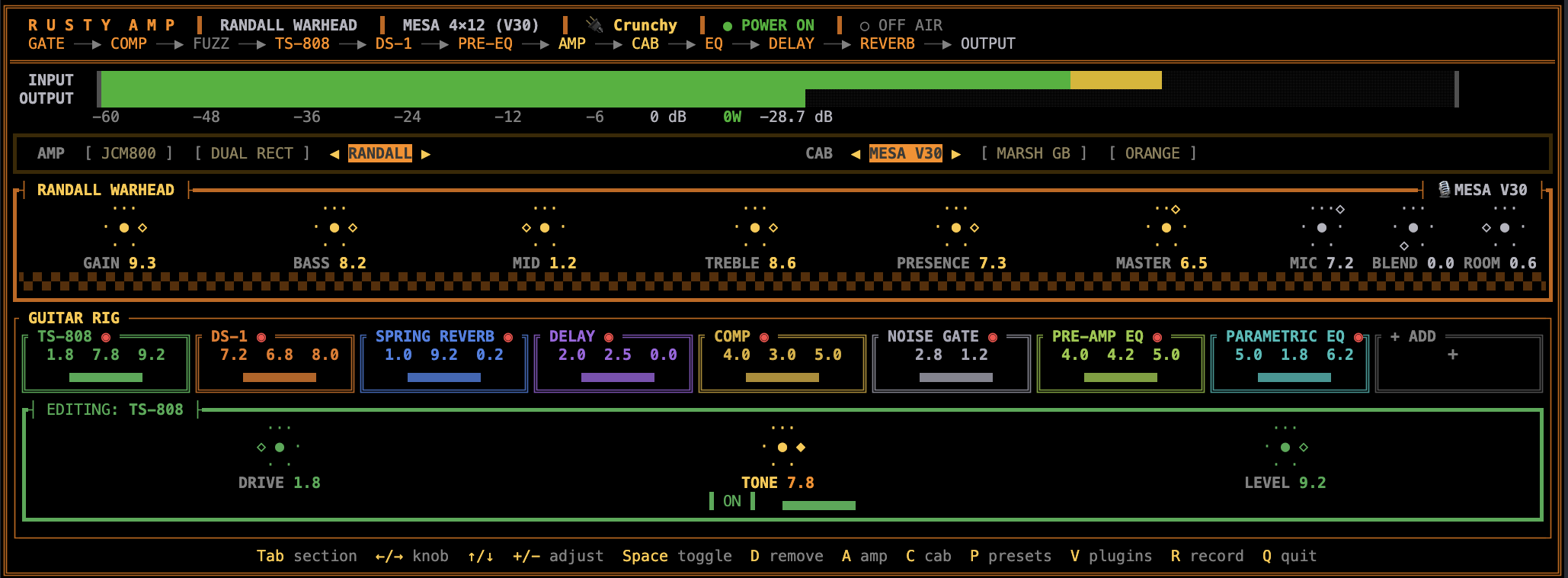Click the right arrow after MESA V30 cab
Screen dimensions: 1568x578
[x=956, y=154]
